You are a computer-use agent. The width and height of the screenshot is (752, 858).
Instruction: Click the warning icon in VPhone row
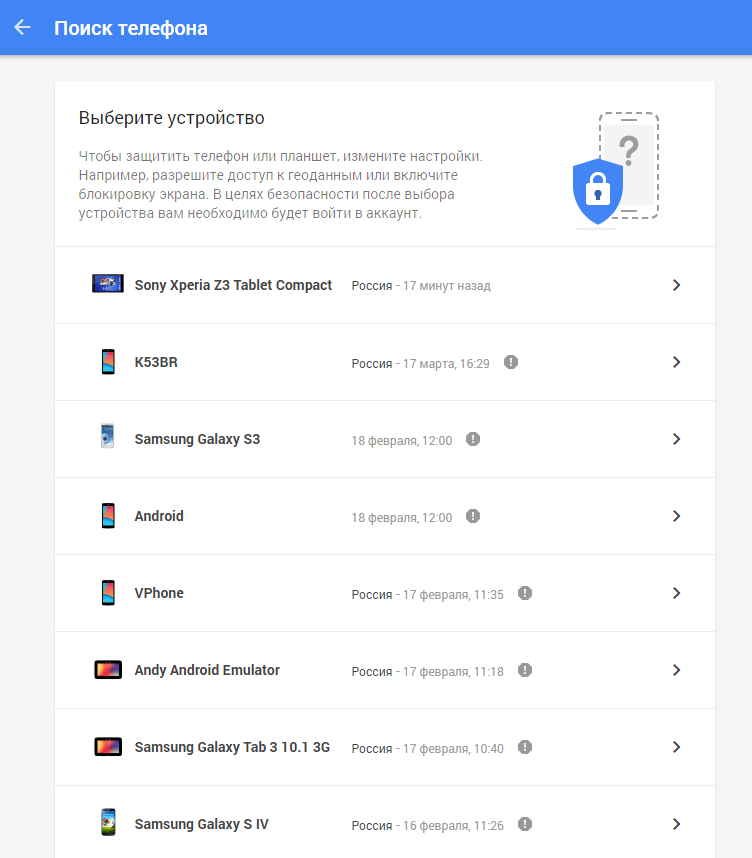(x=525, y=593)
